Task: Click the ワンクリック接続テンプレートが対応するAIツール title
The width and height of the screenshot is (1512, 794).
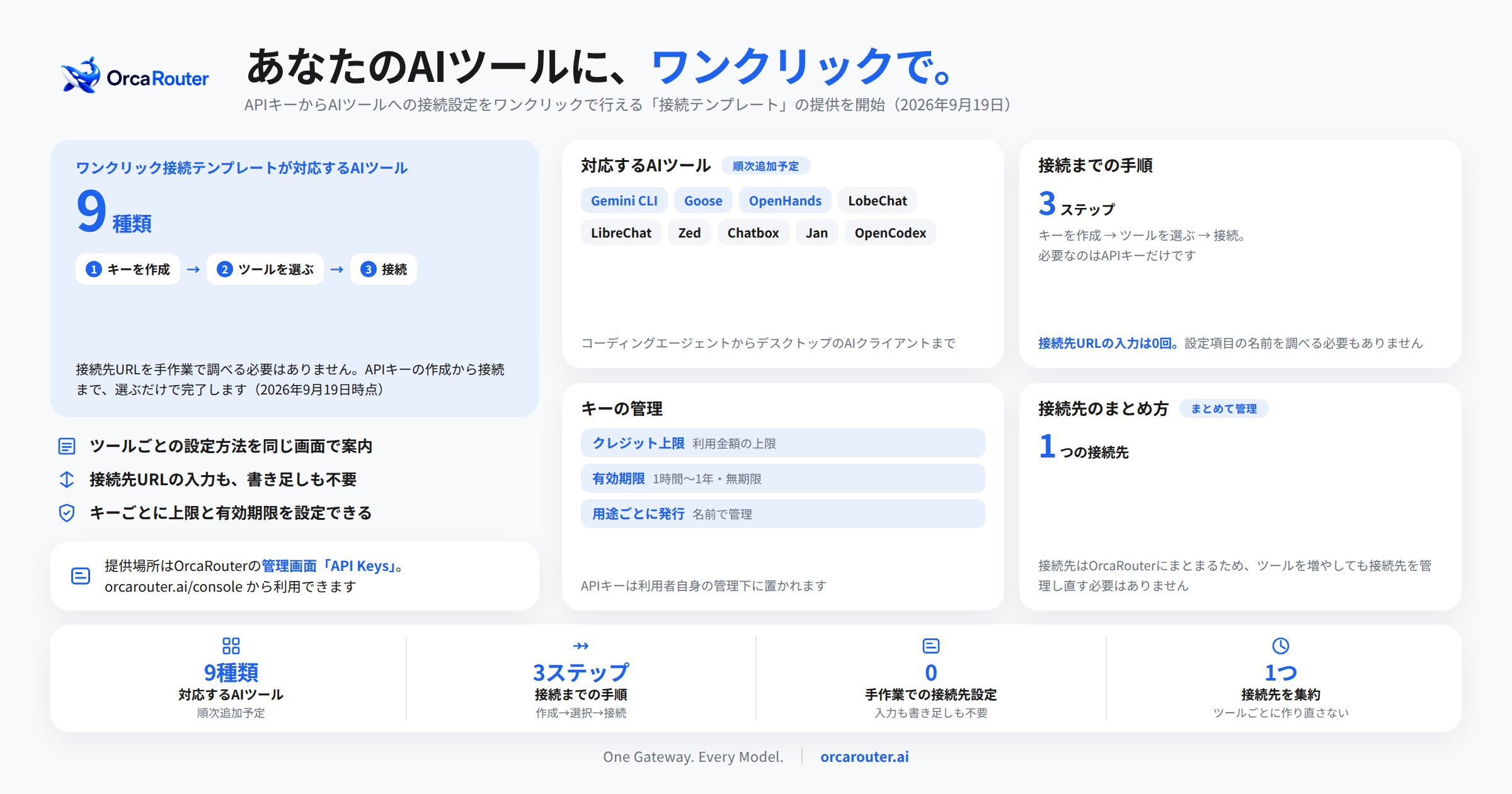Action: (242, 168)
